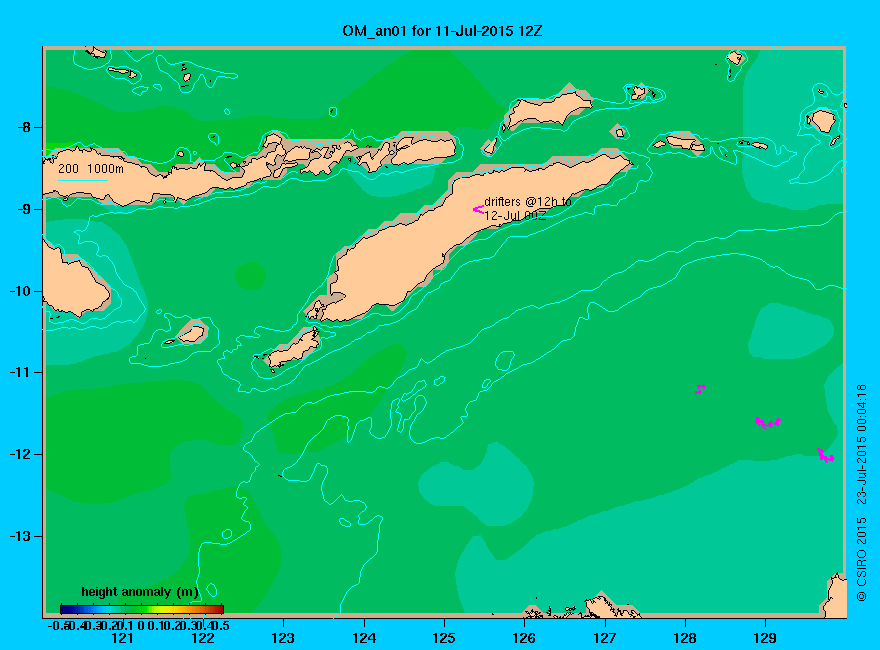Click the map title OM_an01 for 11-Jul-2015 12Z
Image resolution: width=880 pixels, height=650 pixels.
coord(442,31)
